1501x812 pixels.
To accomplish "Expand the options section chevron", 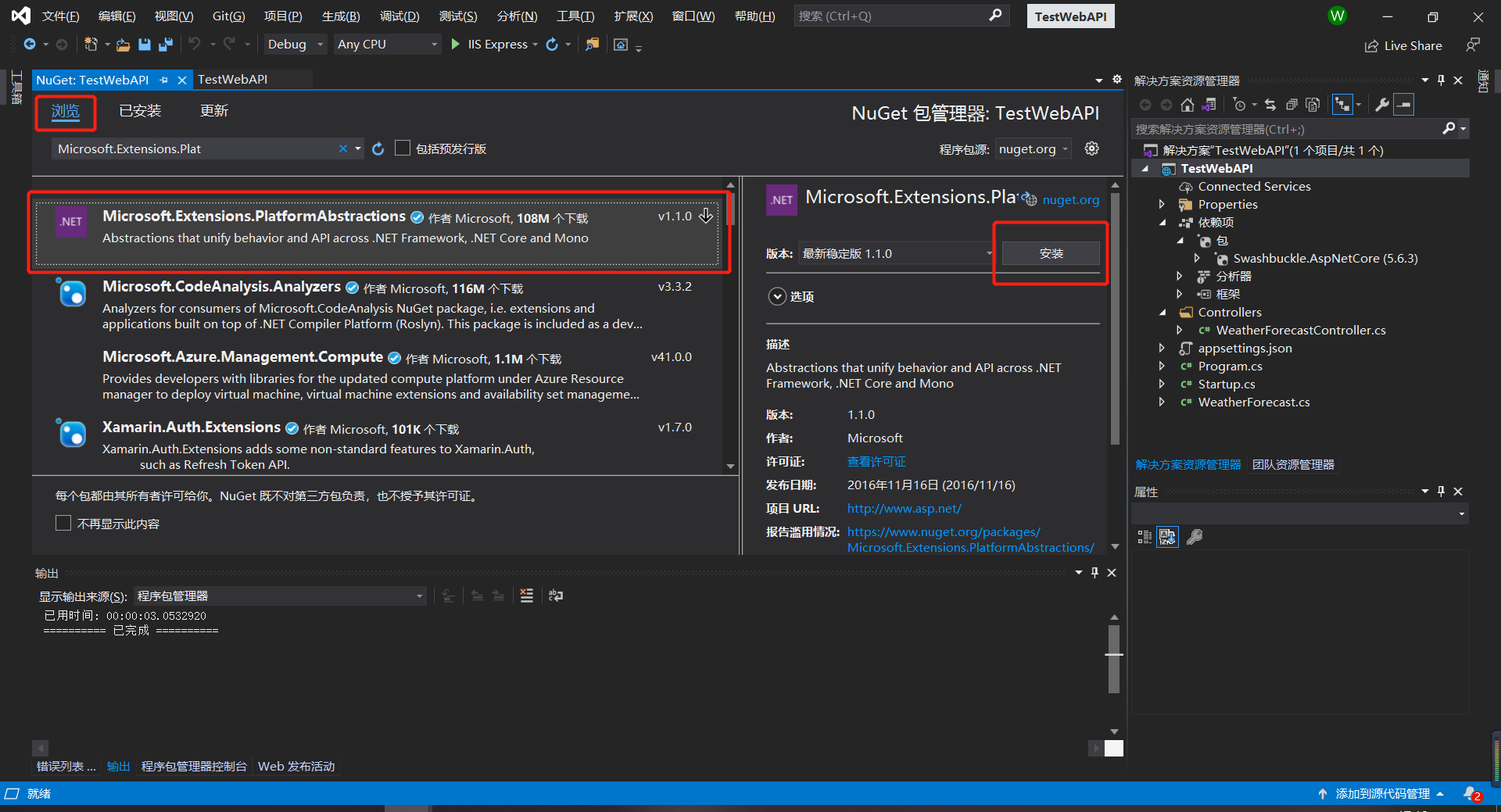I will point(777,296).
